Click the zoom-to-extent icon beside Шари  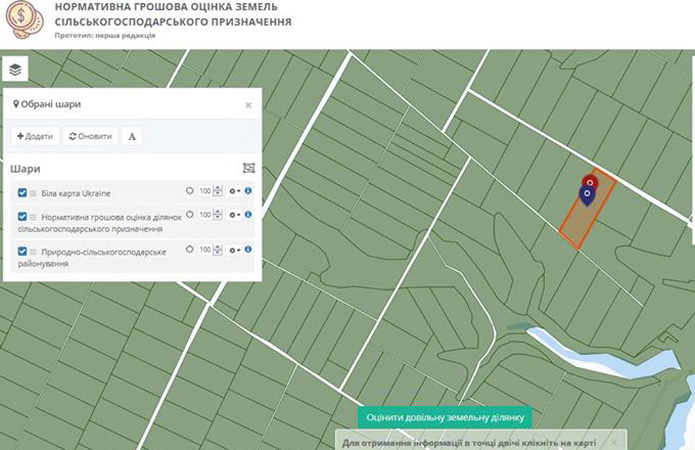(x=248, y=168)
